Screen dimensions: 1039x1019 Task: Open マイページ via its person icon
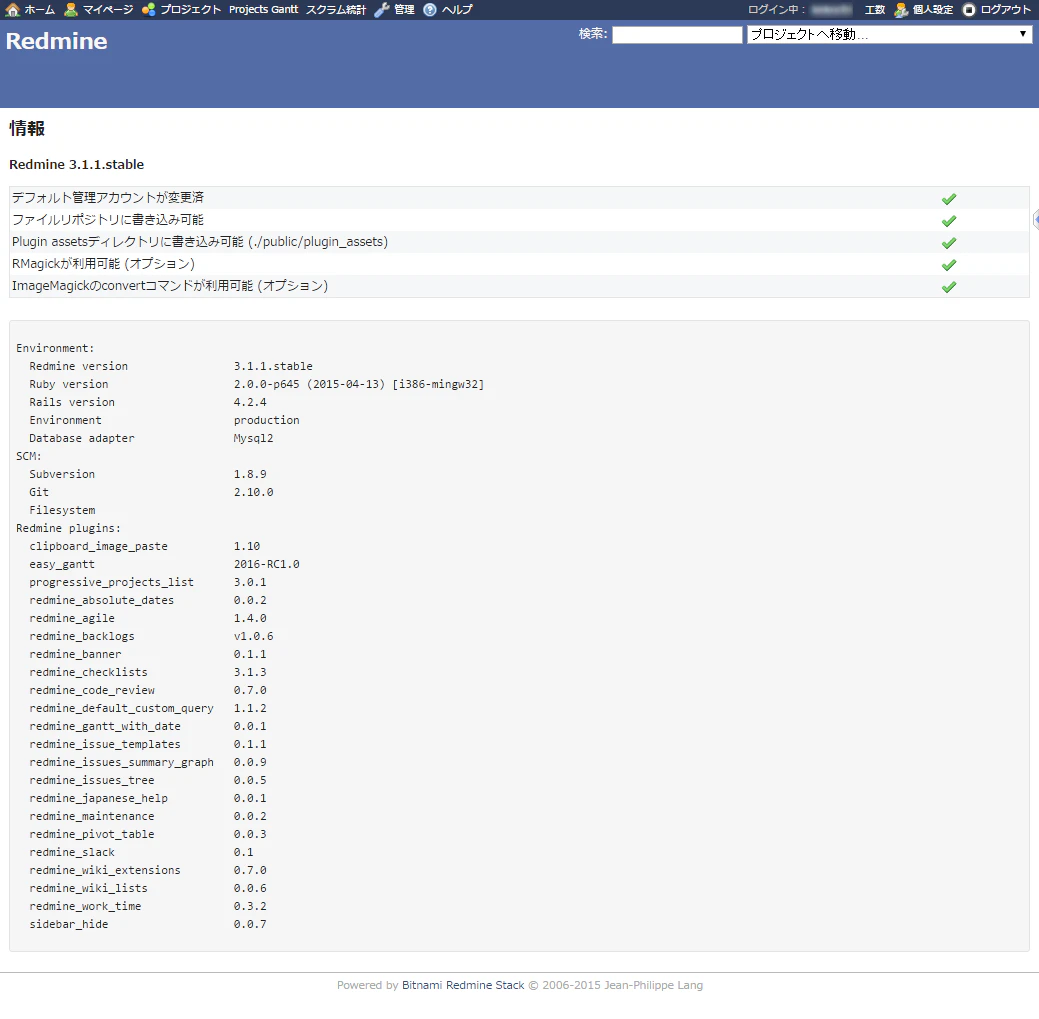pyautogui.click(x=71, y=10)
